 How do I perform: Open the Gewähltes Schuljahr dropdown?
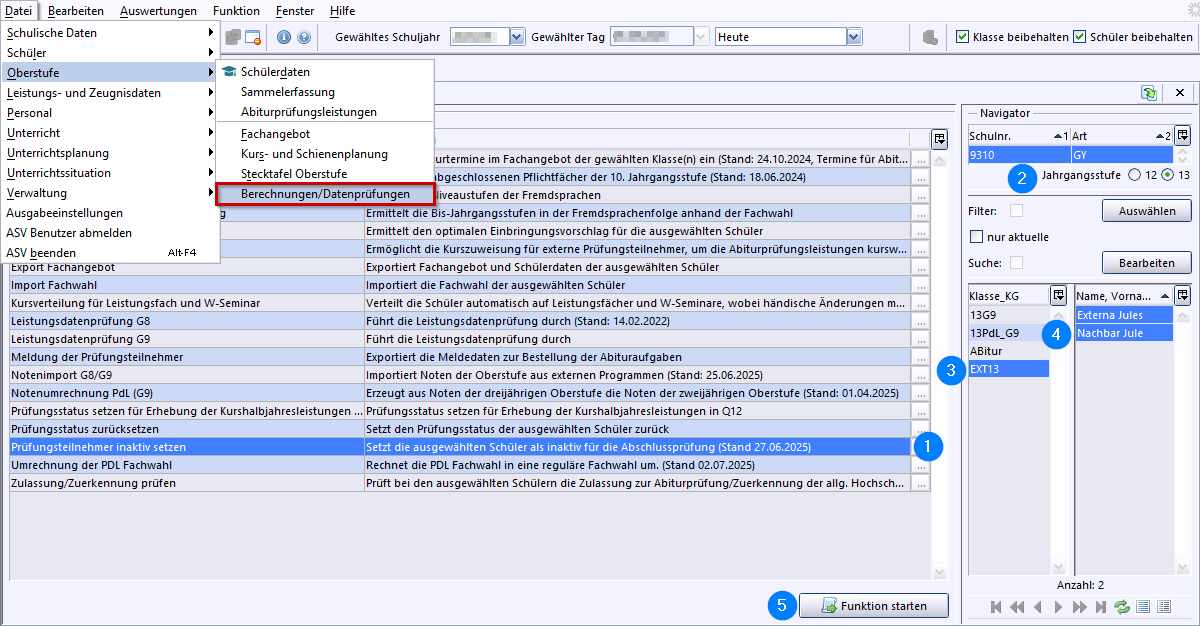tap(517, 37)
